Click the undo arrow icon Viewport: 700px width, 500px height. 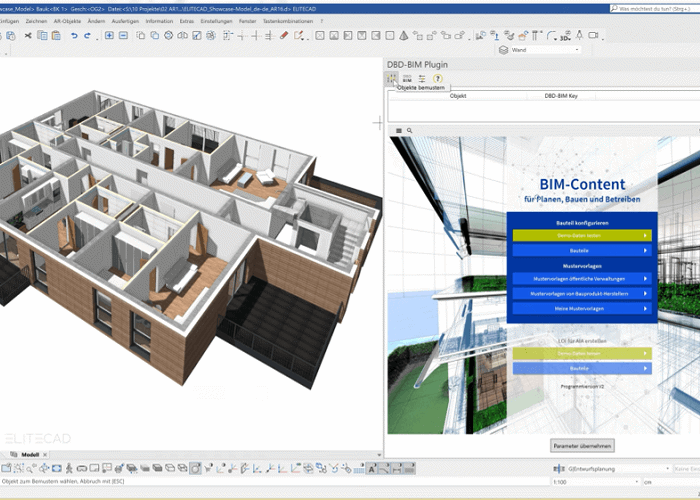[74, 35]
